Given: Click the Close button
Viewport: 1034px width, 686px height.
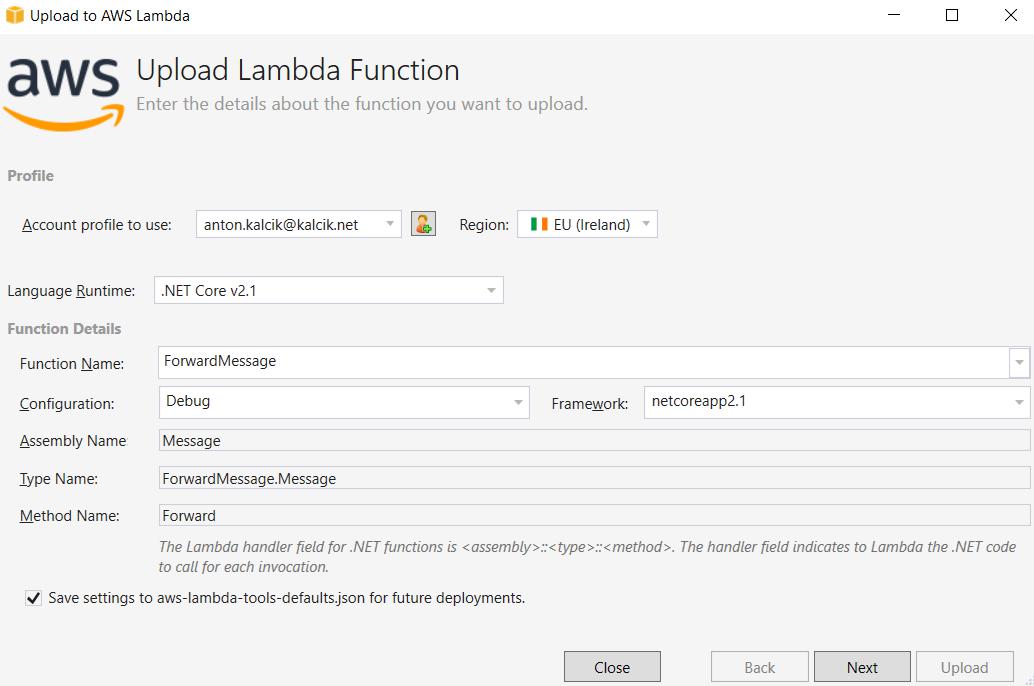Looking at the screenshot, I should point(612,666).
